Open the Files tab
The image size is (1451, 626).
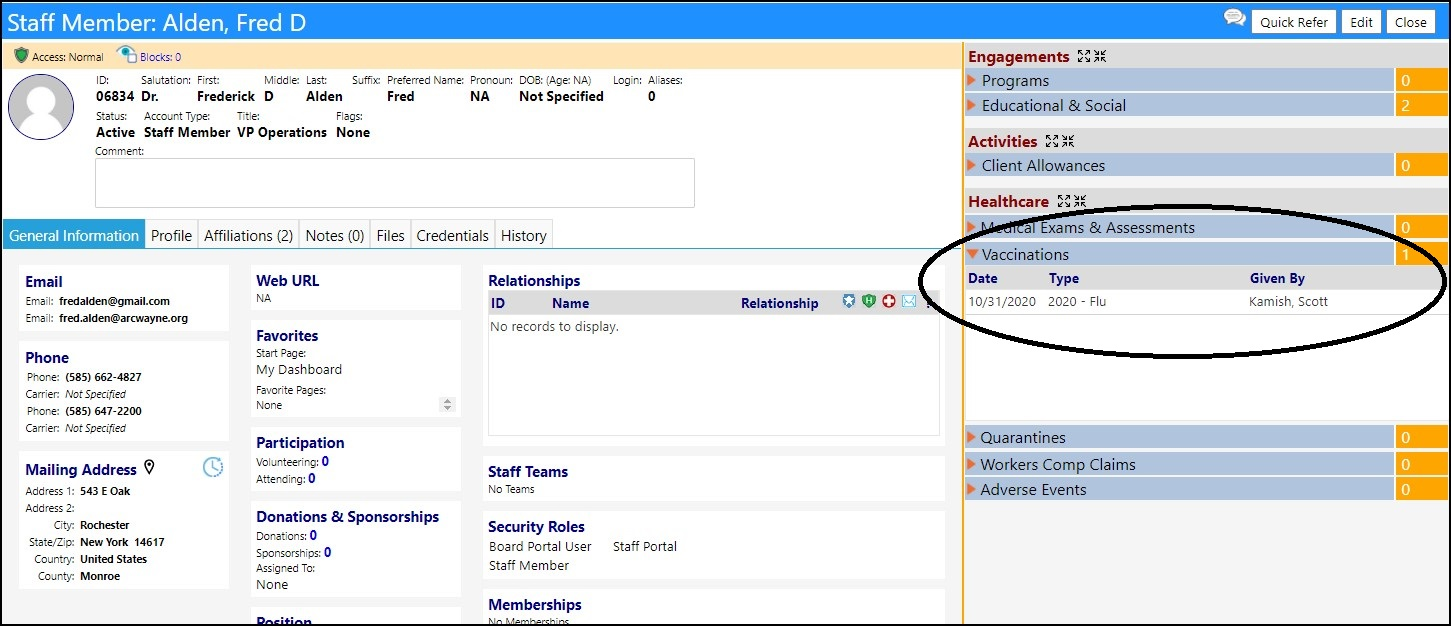click(x=390, y=235)
